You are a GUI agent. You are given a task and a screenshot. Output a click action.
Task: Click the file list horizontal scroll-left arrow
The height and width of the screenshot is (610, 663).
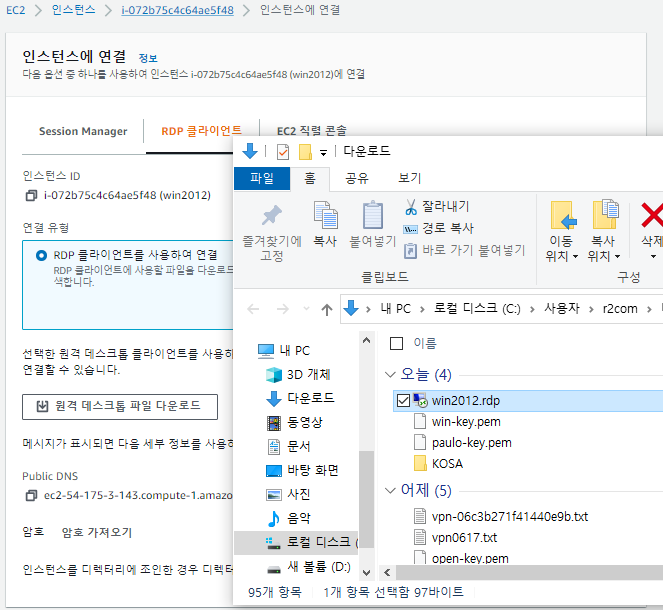[387, 573]
